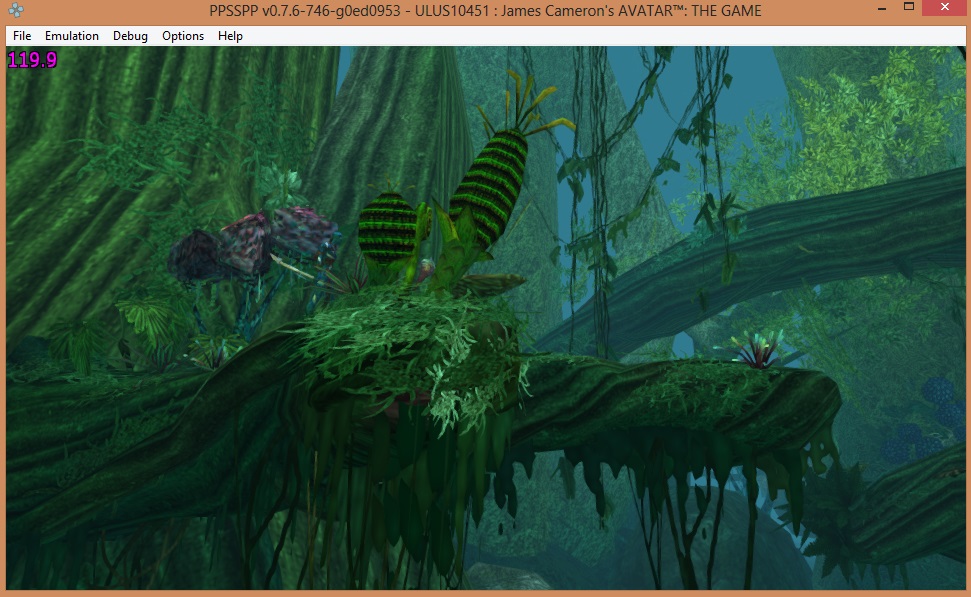The width and height of the screenshot is (971, 597).
Task: Open the Help menu
Action: click(x=230, y=36)
